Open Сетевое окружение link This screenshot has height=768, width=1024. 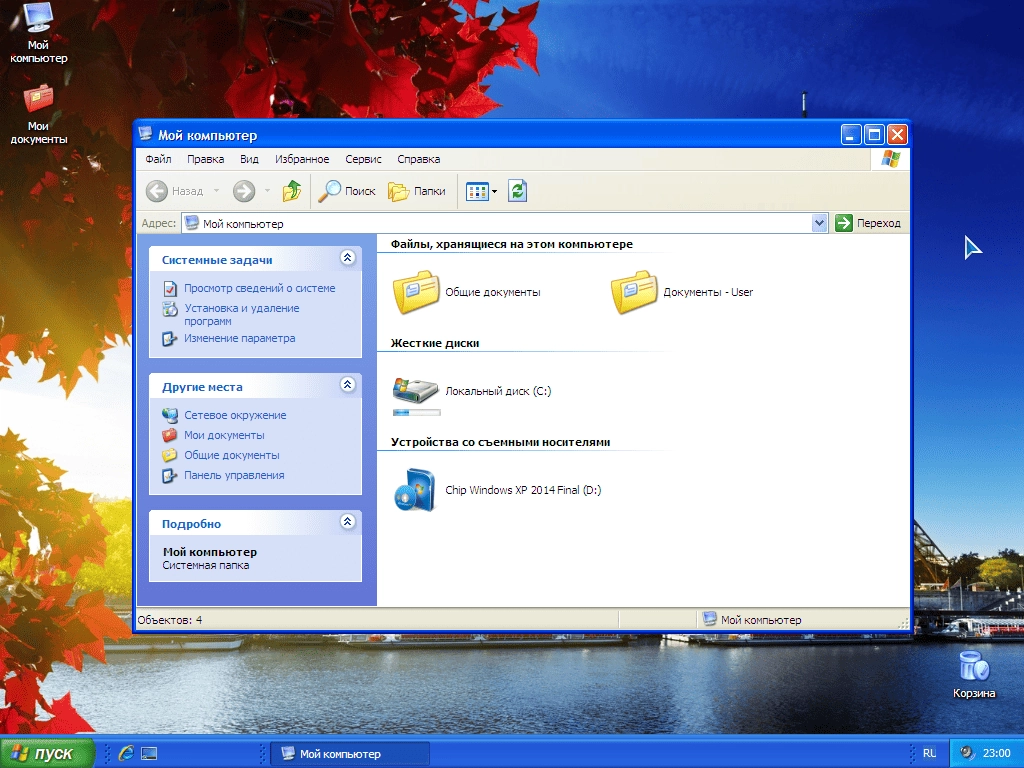(234, 415)
